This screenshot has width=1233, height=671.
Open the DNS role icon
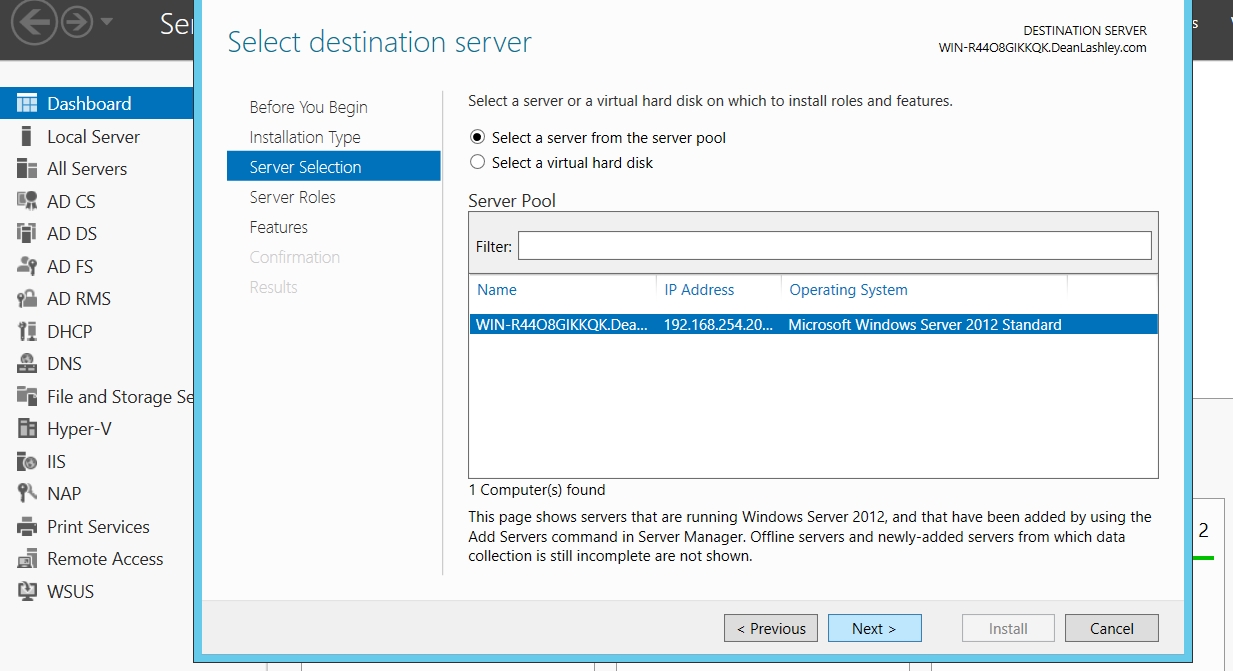[27, 364]
